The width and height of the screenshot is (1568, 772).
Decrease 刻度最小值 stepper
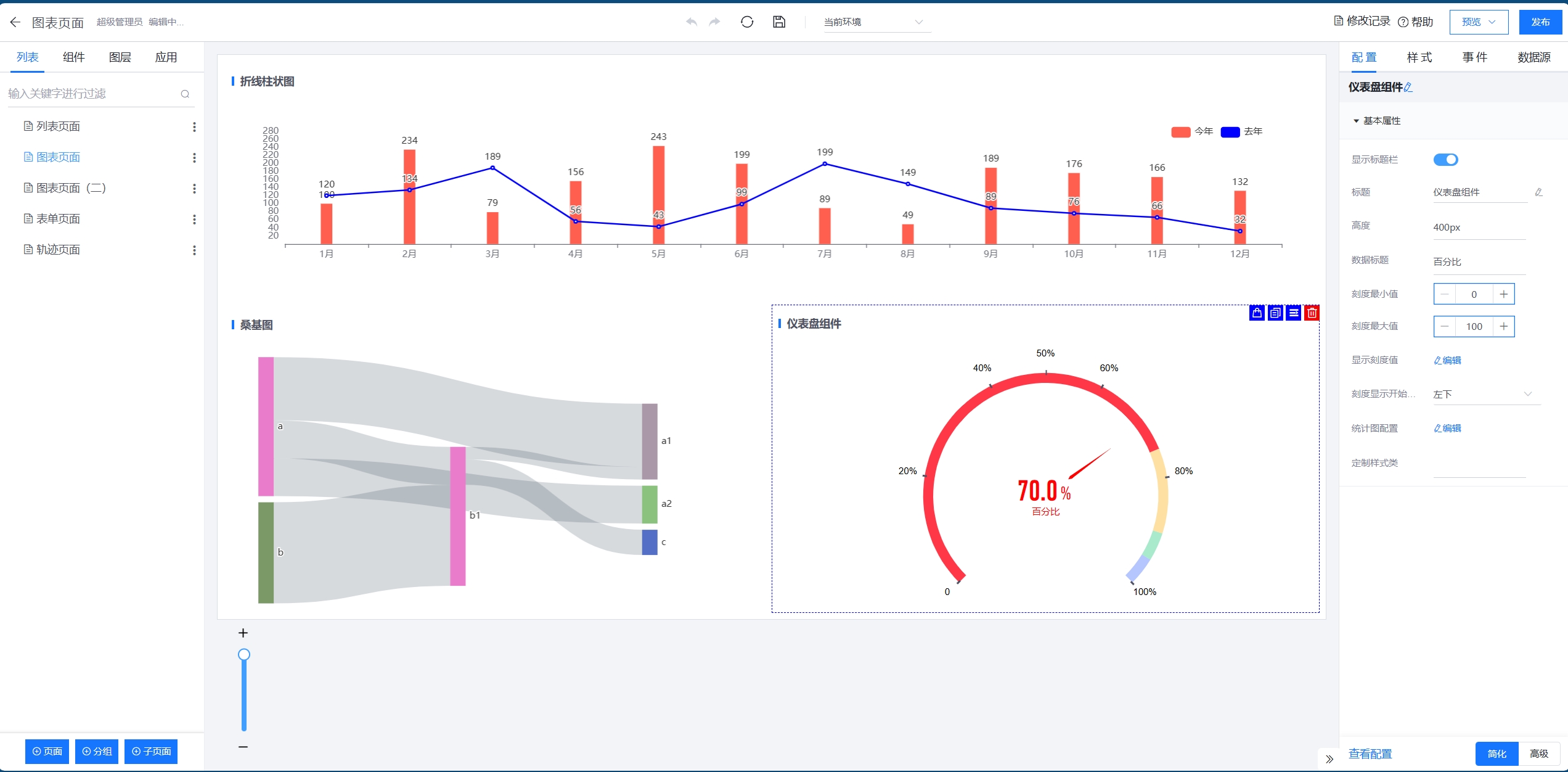pyautogui.click(x=1444, y=294)
